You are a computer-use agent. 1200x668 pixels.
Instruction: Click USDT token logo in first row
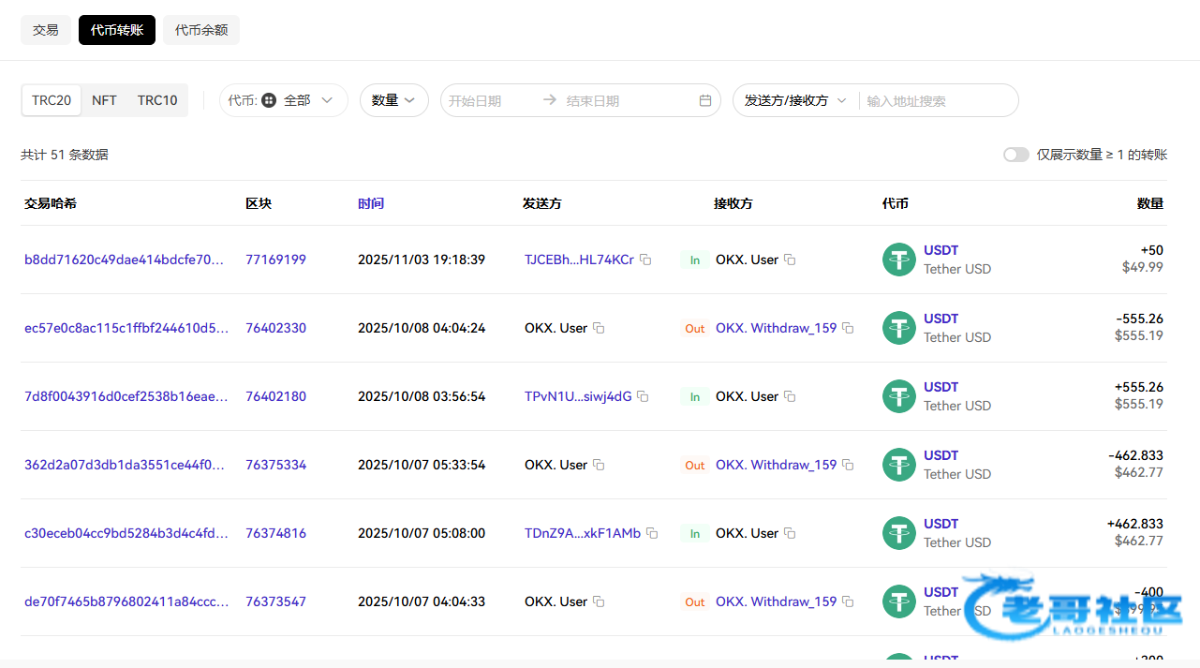pos(899,260)
